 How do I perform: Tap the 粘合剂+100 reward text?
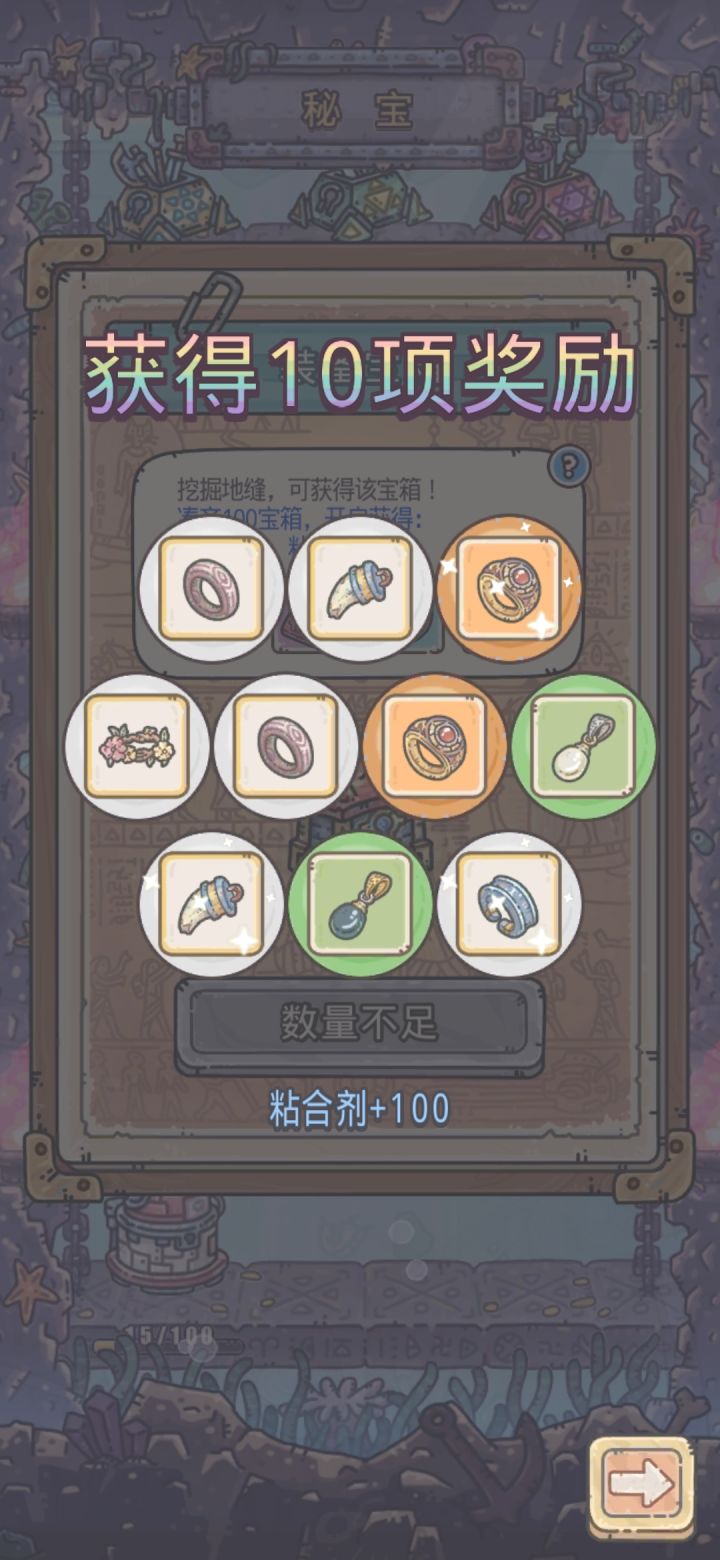360,1109
